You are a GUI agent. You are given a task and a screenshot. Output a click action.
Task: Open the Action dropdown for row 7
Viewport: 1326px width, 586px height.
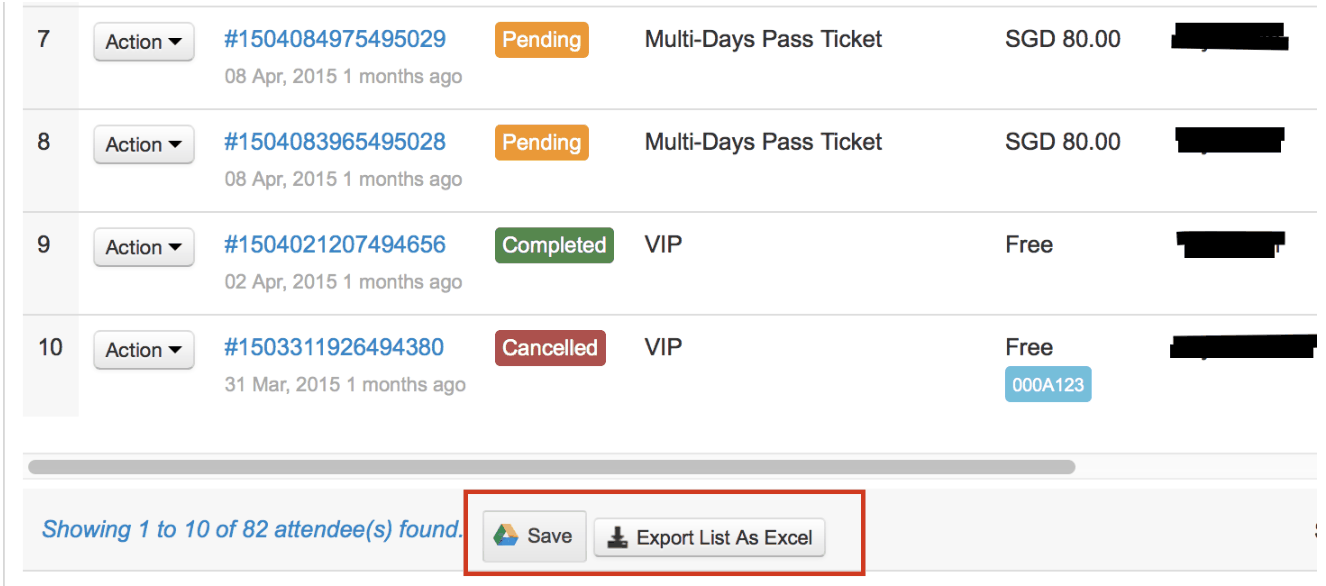click(x=144, y=42)
